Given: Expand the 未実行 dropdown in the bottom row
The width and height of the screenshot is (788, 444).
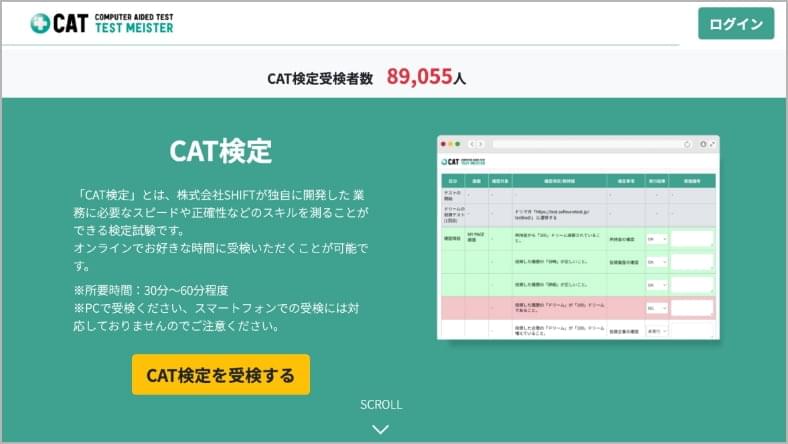Looking at the screenshot, I should click(656, 330).
